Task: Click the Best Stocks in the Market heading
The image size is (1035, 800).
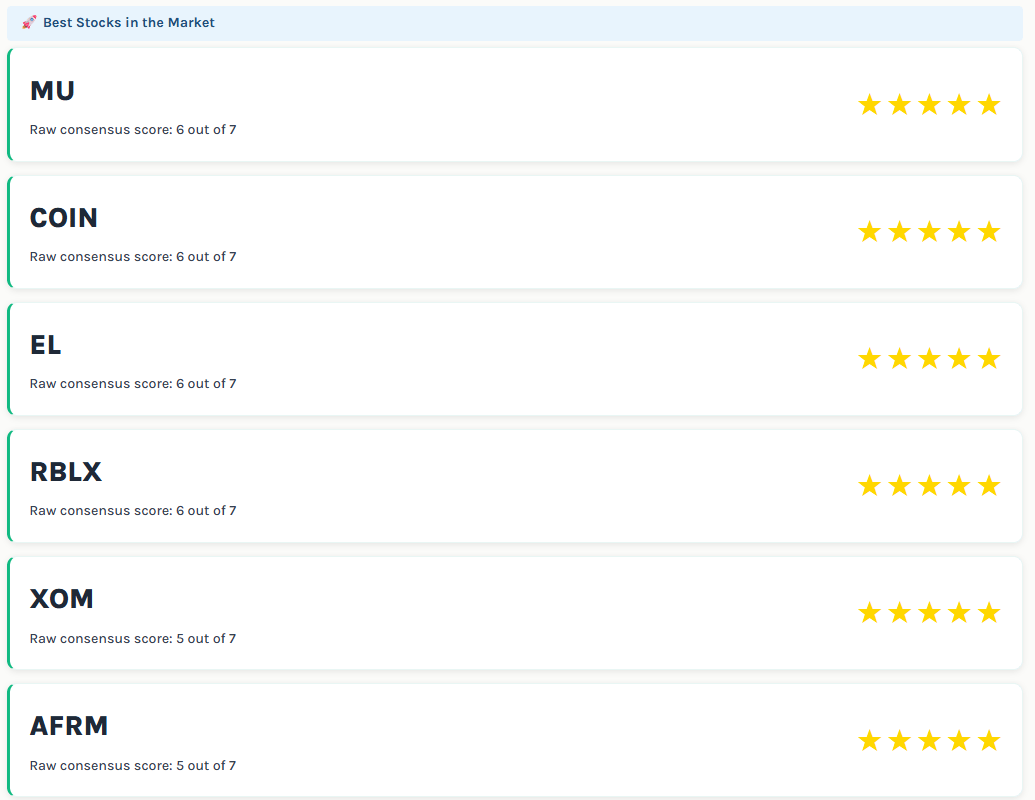Action: click(x=129, y=22)
